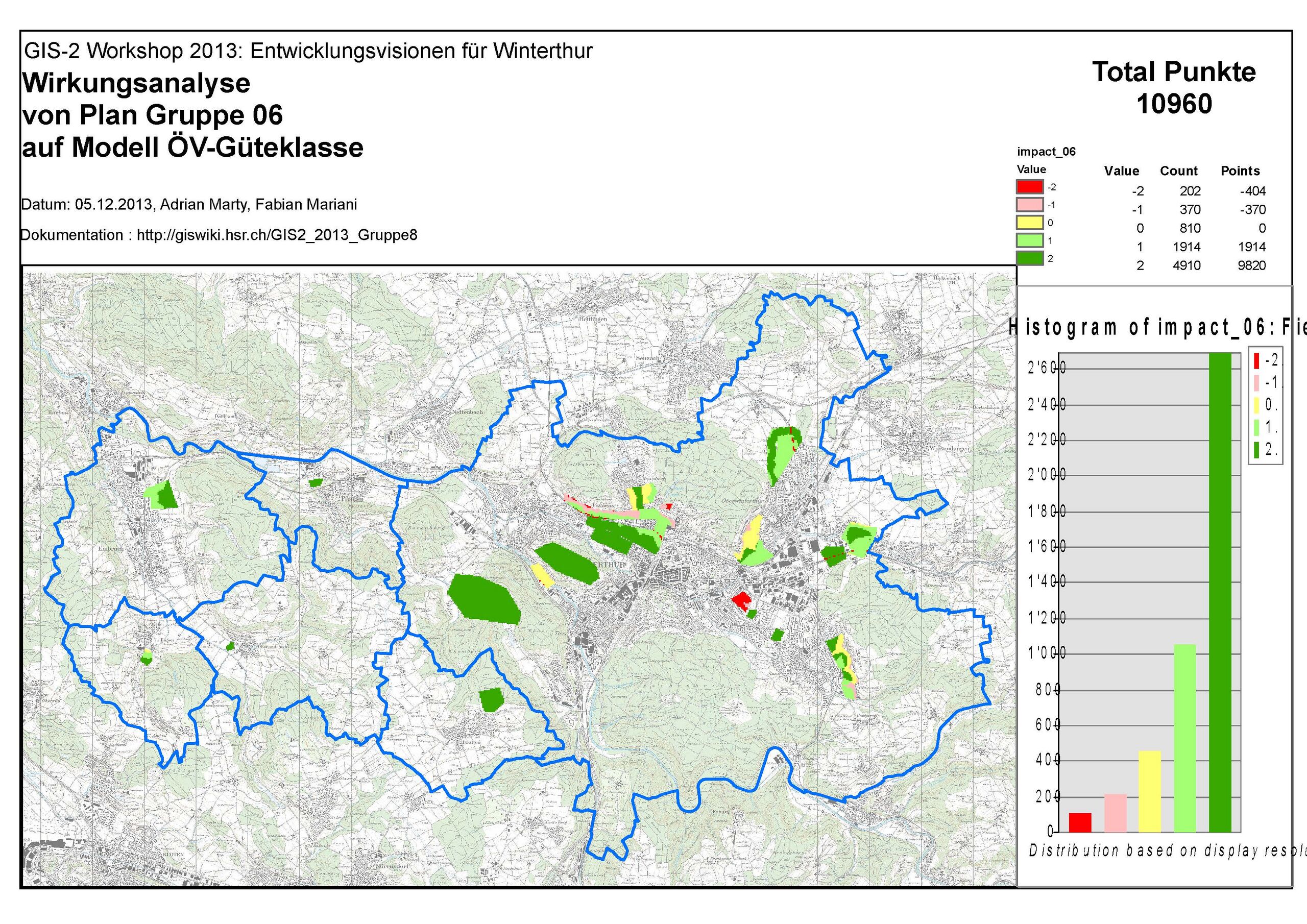Viewport: 1307px width, 924px height.
Task: Click the tall dark green histogram bar
Action: (x=1220, y=592)
